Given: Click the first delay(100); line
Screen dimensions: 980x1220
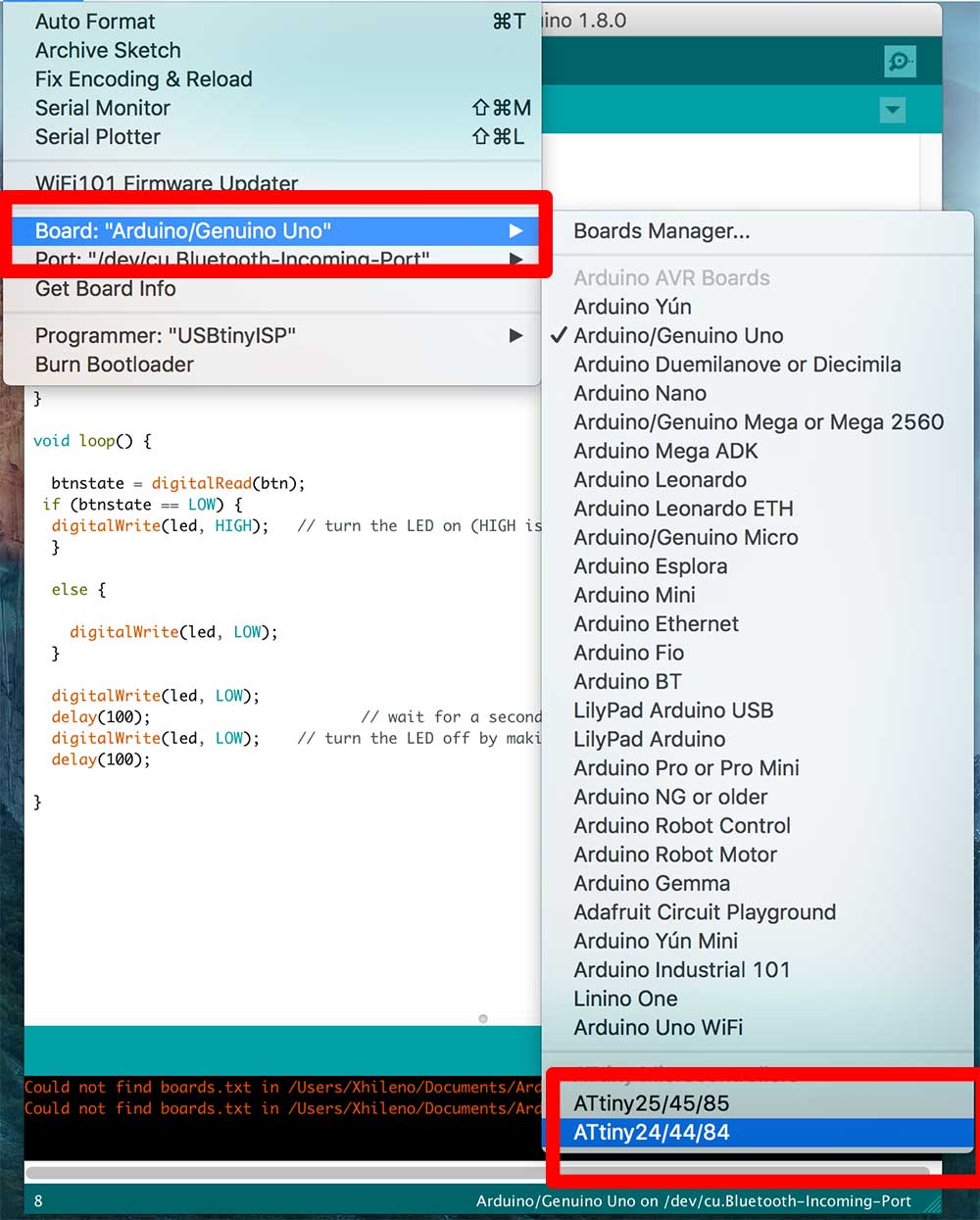Looking at the screenshot, I should (x=101, y=717).
